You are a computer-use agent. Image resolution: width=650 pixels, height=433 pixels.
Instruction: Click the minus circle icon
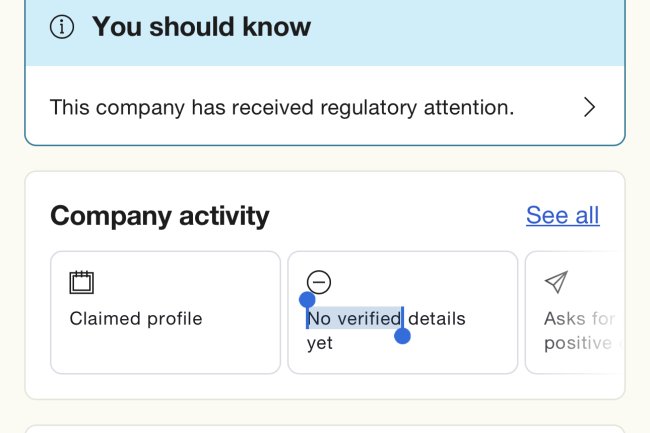pyautogui.click(x=319, y=282)
